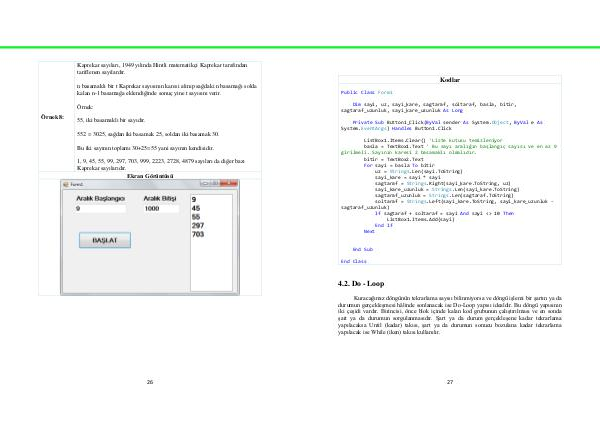Select 45 in the results list box
Screen dimensions: 600x423
[x=196, y=209]
